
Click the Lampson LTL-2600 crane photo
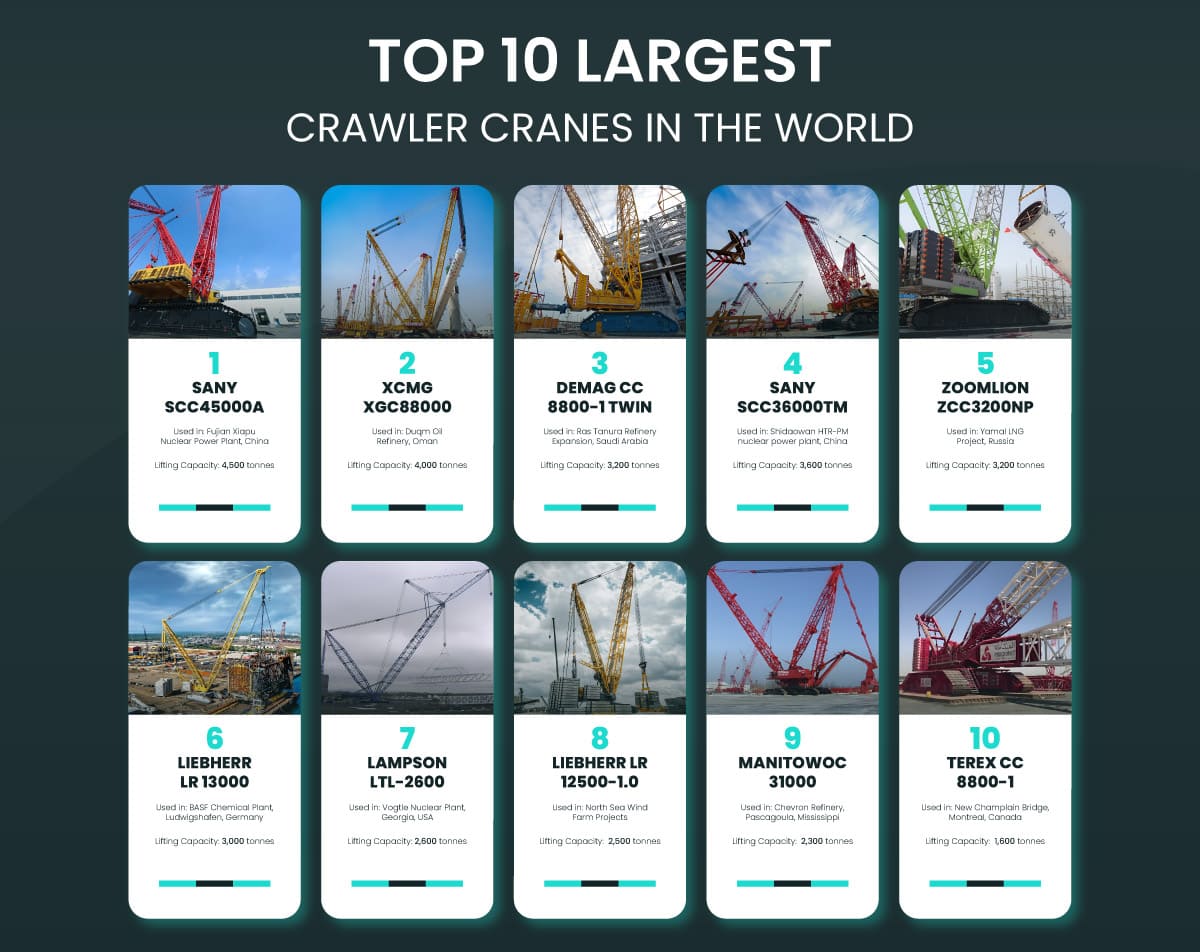click(x=406, y=640)
